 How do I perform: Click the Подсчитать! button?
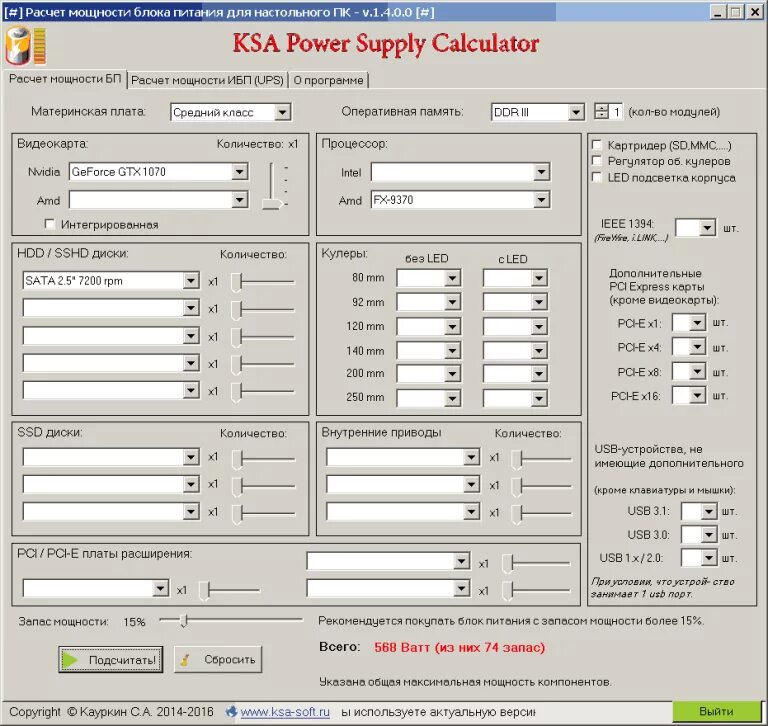(110, 659)
